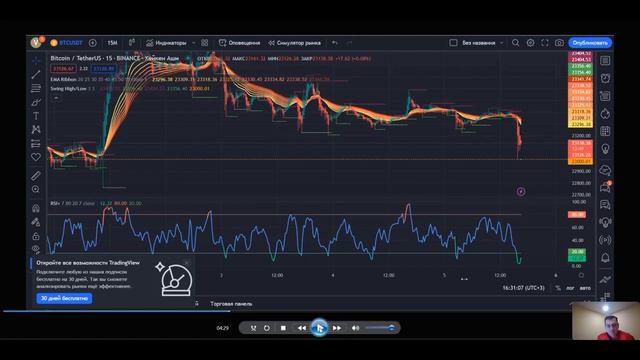The height and width of the screenshot is (360, 640).
Task: Select the trend line tool
Action: coord(36,74)
